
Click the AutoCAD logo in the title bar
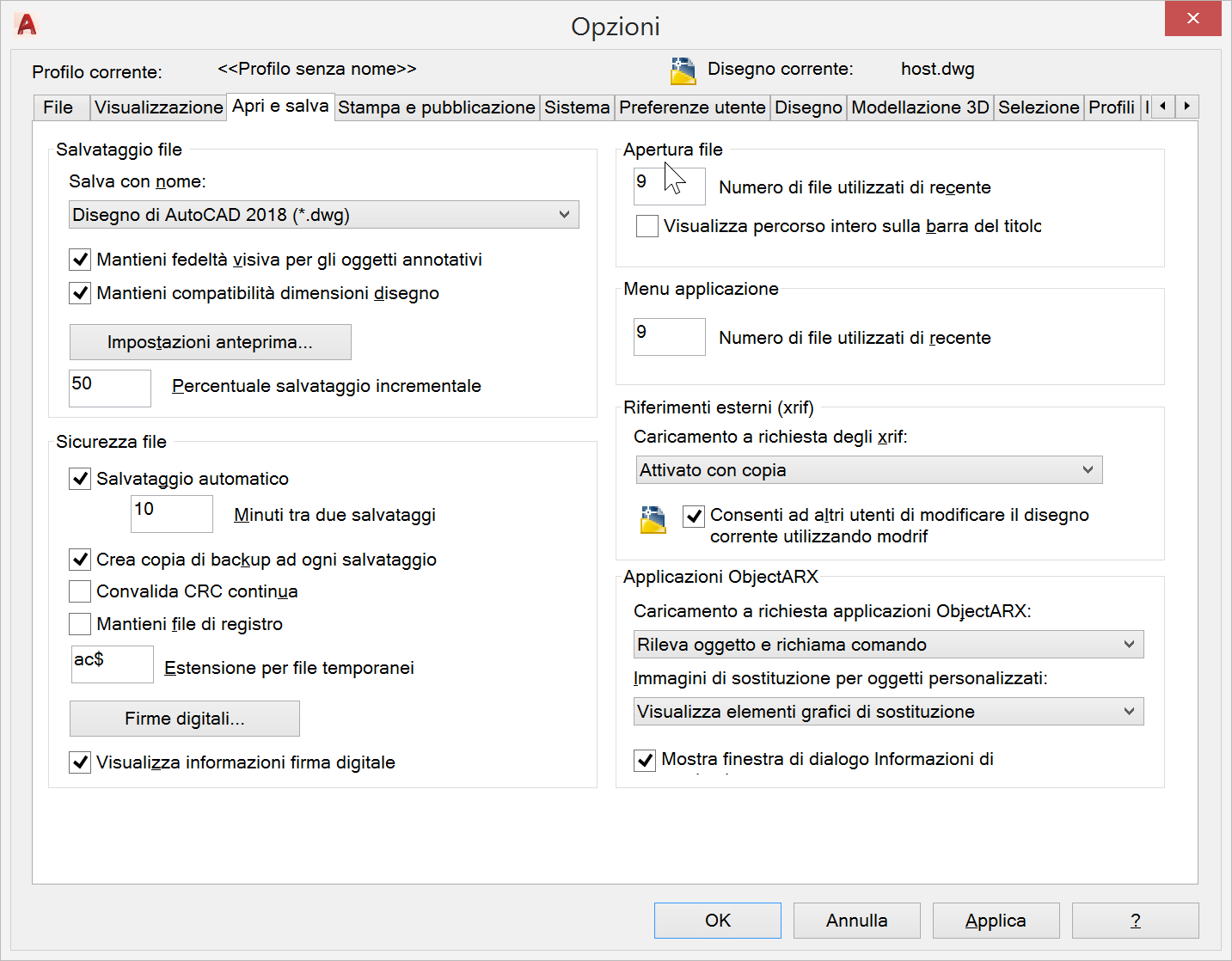(x=27, y=24)
